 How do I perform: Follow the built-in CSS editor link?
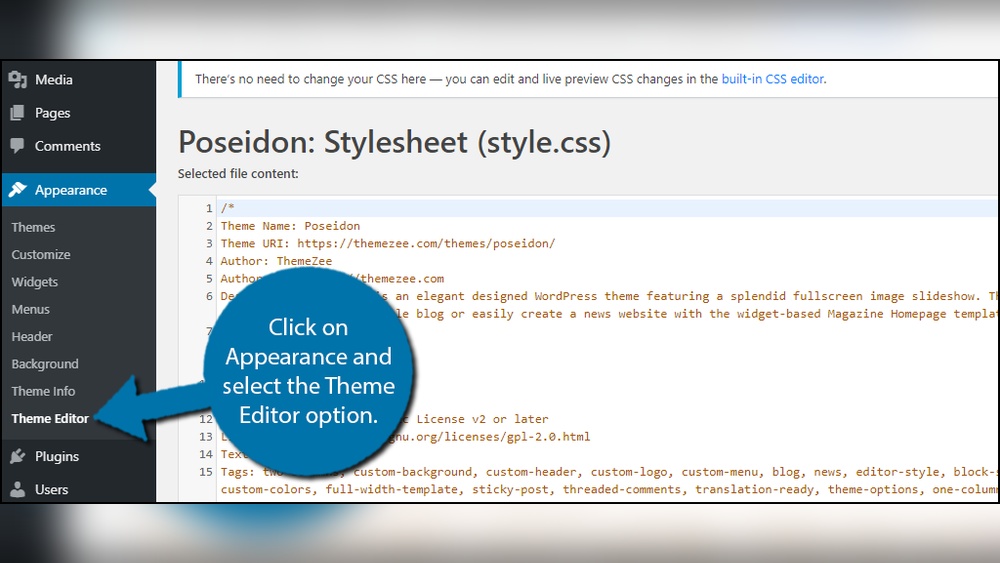[773, 79]
